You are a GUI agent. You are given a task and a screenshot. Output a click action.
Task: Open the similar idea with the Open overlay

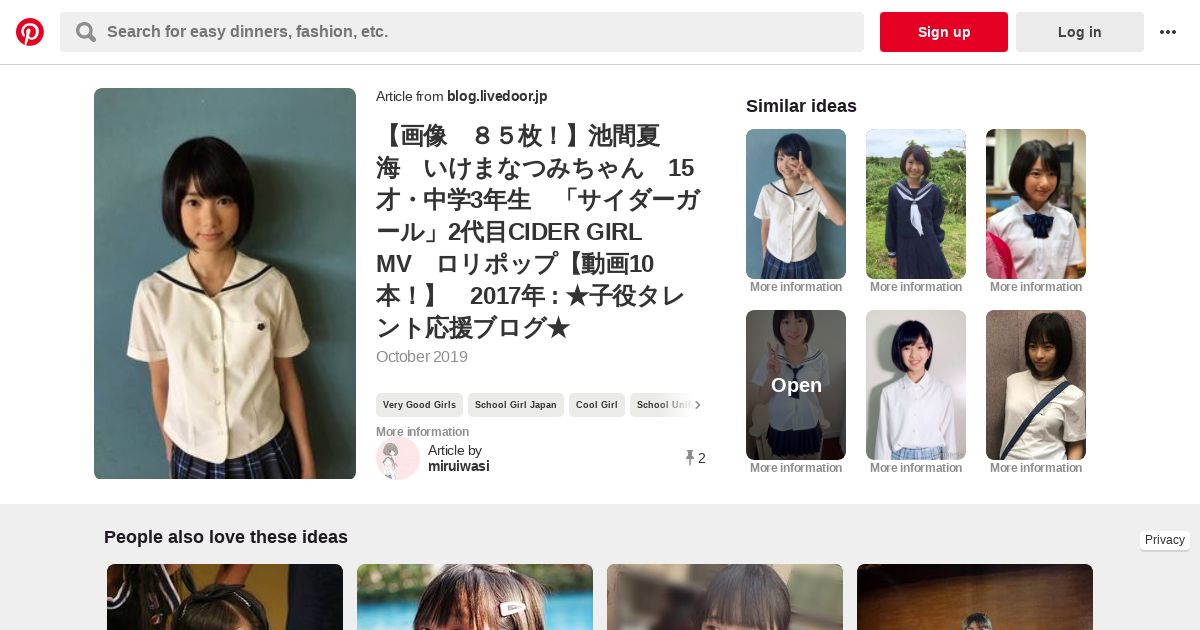796,385
